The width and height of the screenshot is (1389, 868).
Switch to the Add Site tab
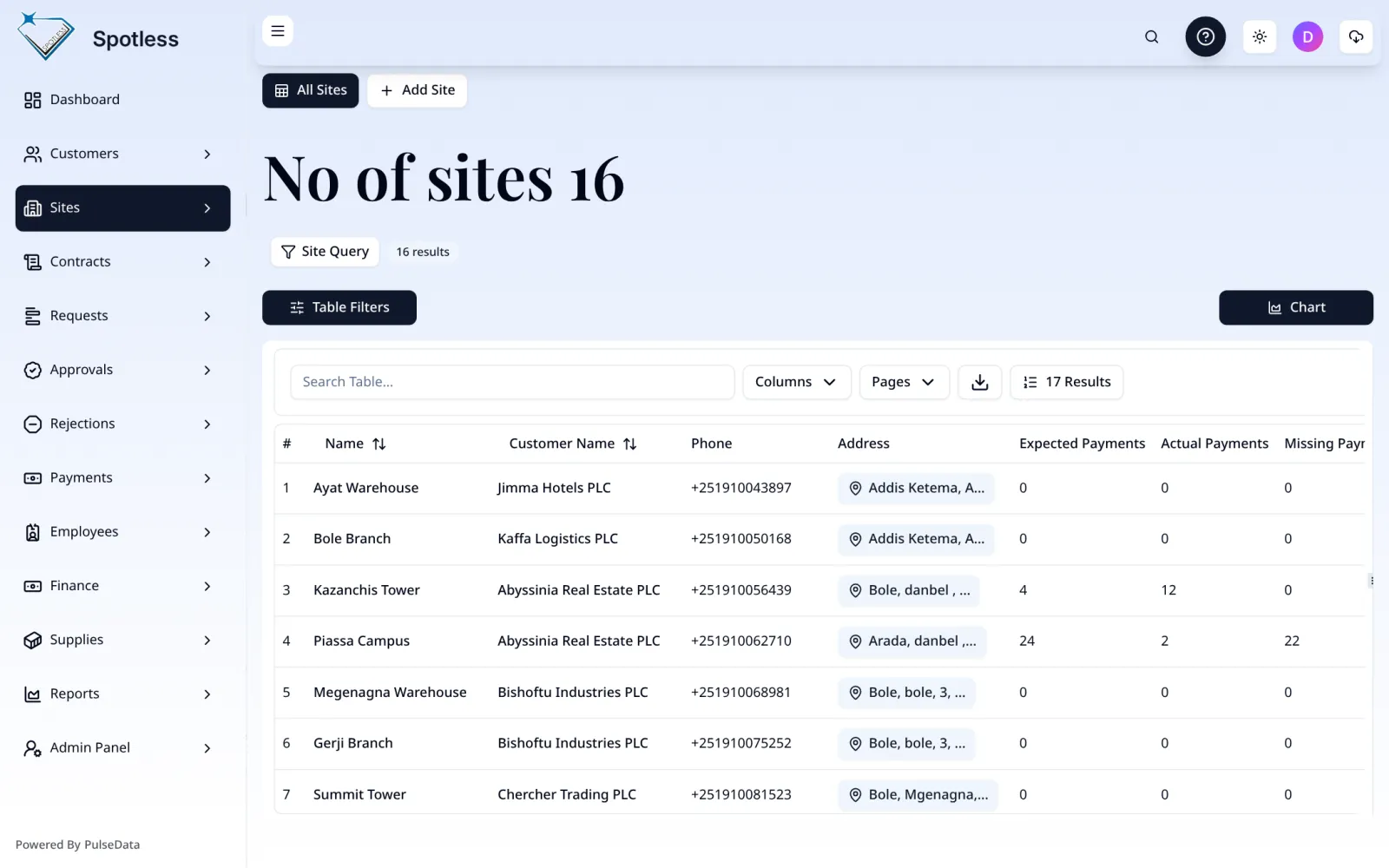pyautogui.click(x=417, y=90)
